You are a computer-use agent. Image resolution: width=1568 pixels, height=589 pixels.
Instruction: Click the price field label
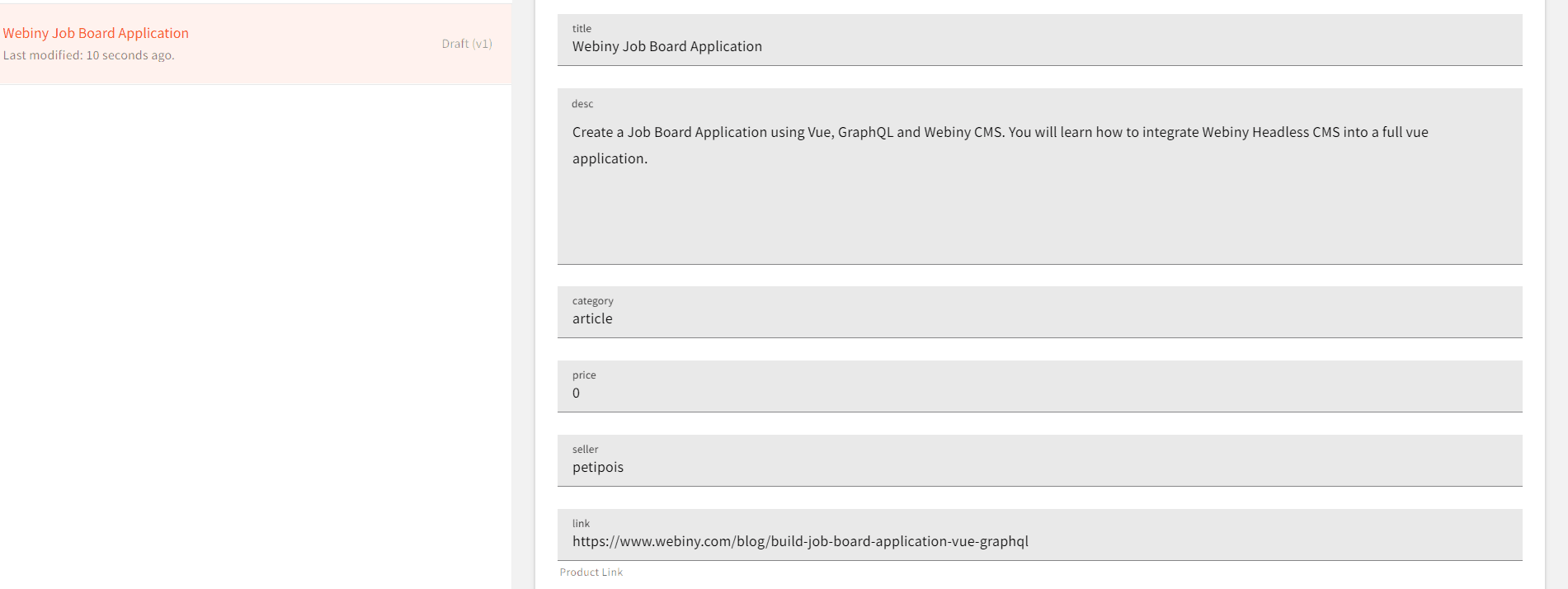coord(585,375)
